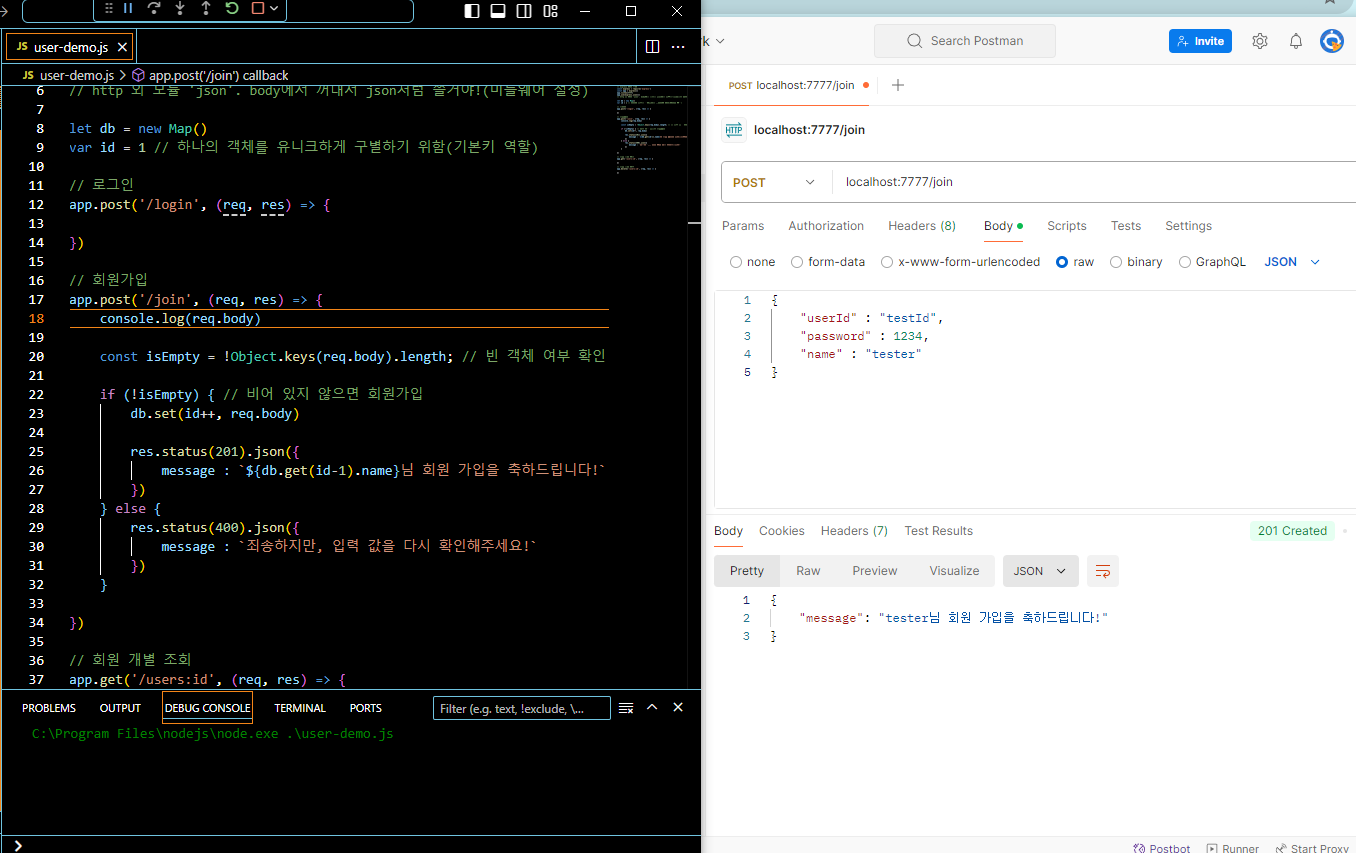Select the form-data body type radio
Image resolution: width=1356 pixels, height=853 pixels.
click(797, 262)
